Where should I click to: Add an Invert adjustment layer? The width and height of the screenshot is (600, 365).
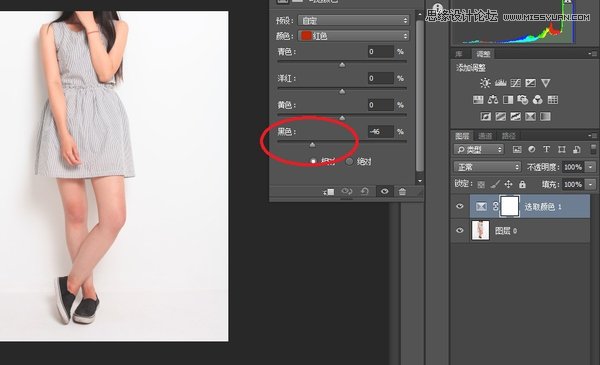[x=486, y=116]
